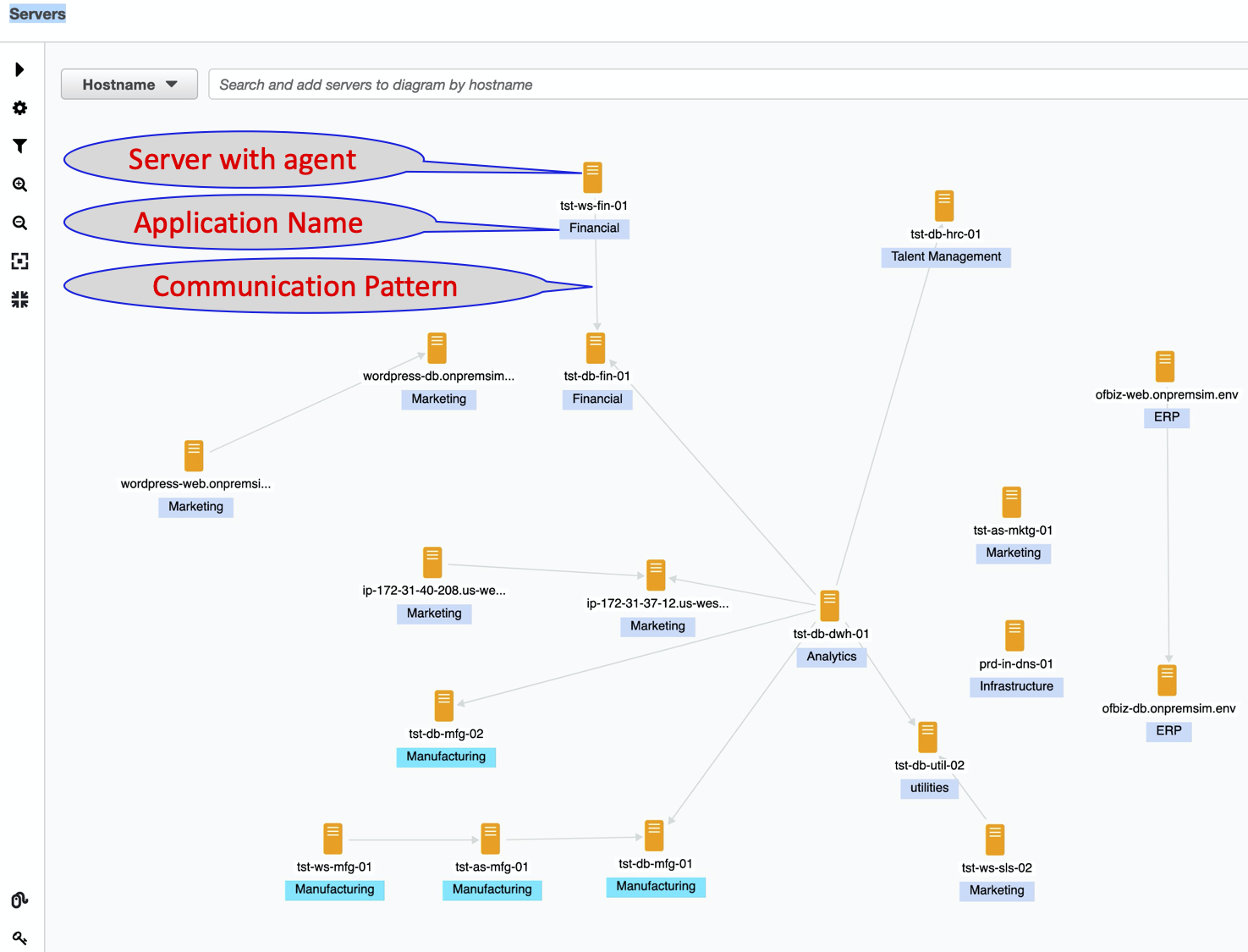Open the access key icon at bottom sidebar
The height and width of the screenshot is (952, 1248).
(19, 937)
